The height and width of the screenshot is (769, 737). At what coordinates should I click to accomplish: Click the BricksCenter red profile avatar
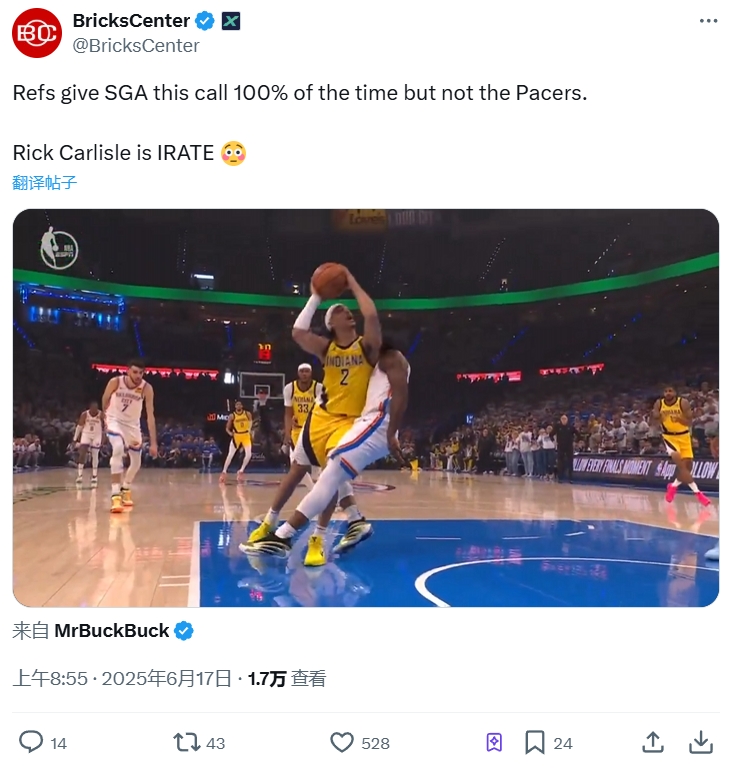[37, 32]
